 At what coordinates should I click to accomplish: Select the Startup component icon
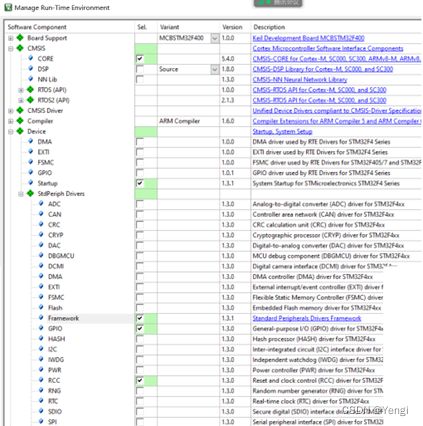tap(31, 183)
